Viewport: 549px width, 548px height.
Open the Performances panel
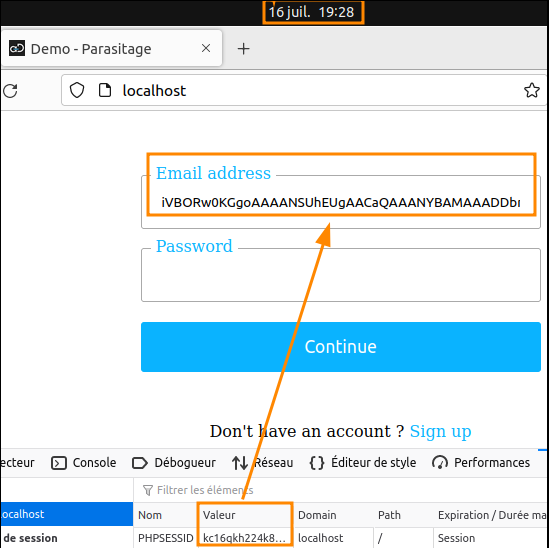pos(481,463)
